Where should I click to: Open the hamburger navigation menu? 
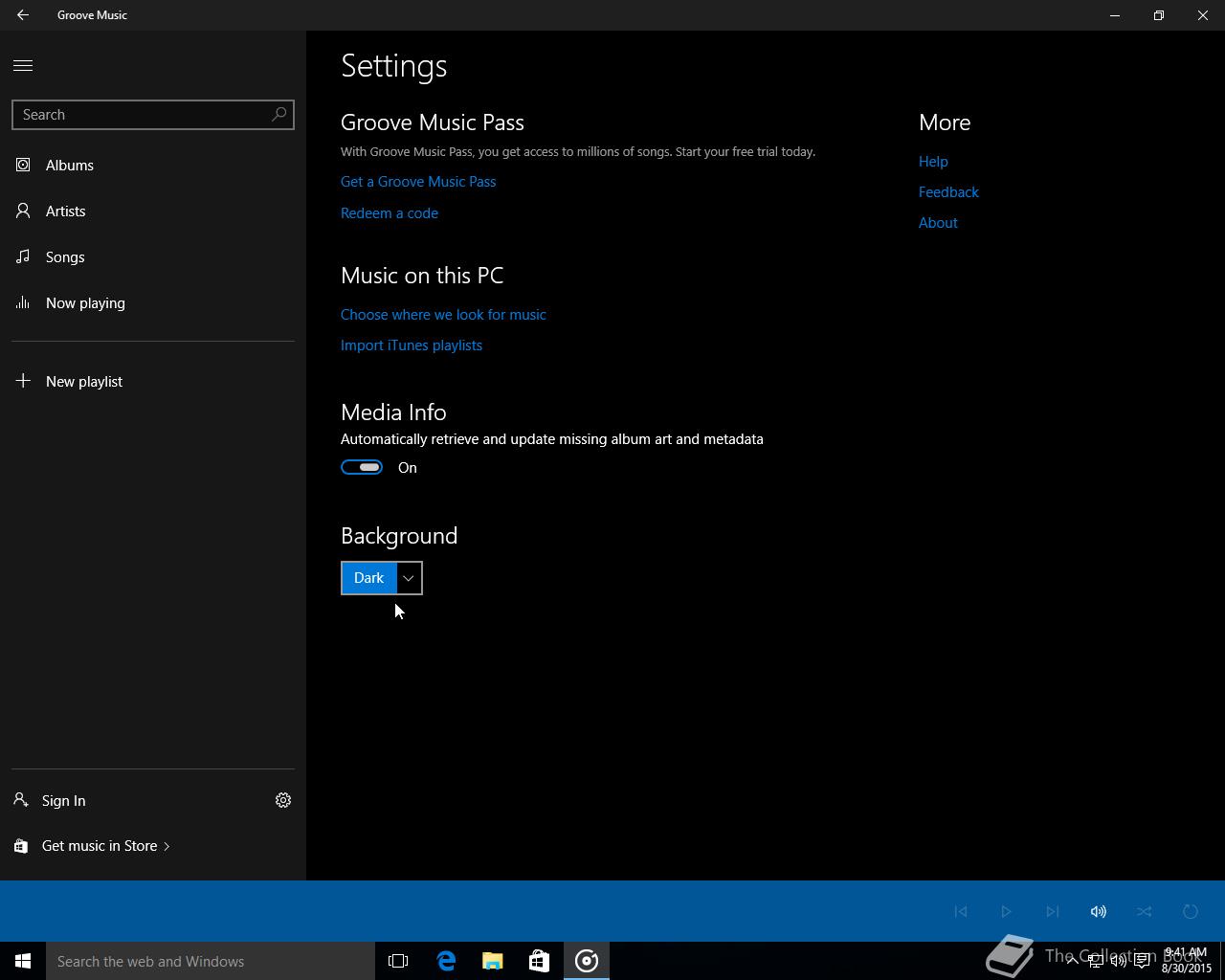pos(23,65)
